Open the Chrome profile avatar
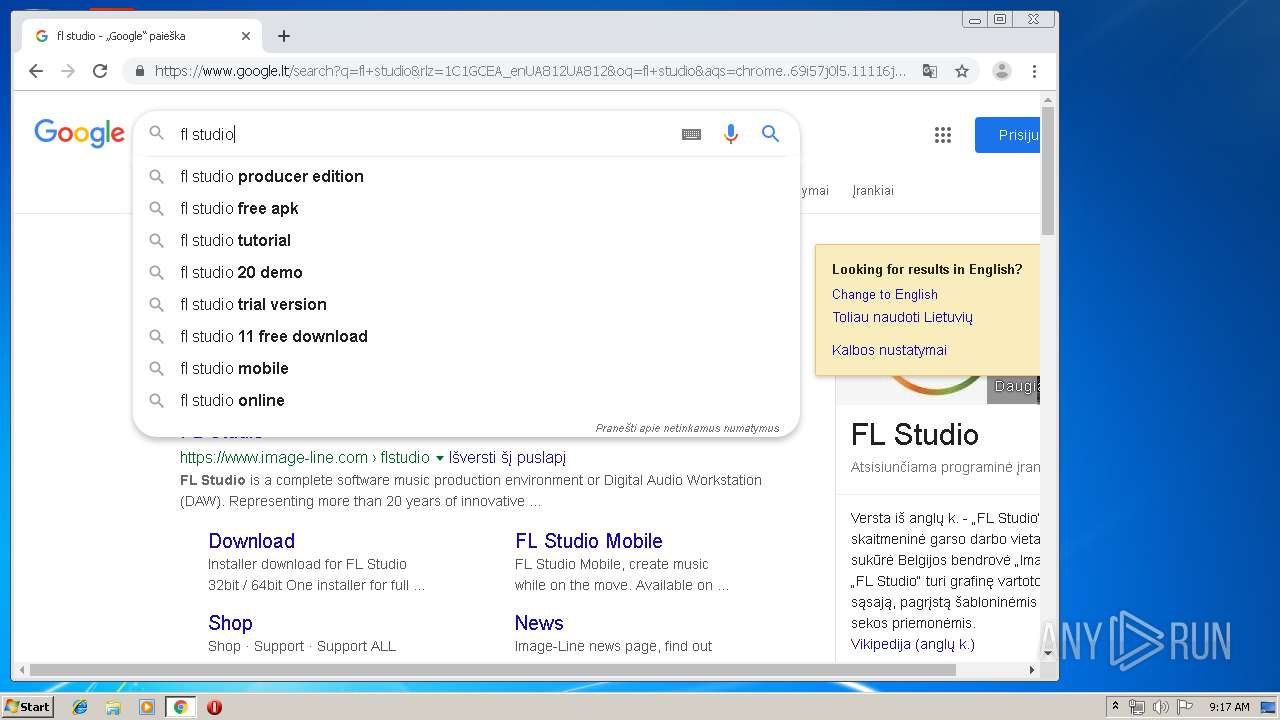The width and height of the screenshot is (1280, 720). (x=1001, y=71)
